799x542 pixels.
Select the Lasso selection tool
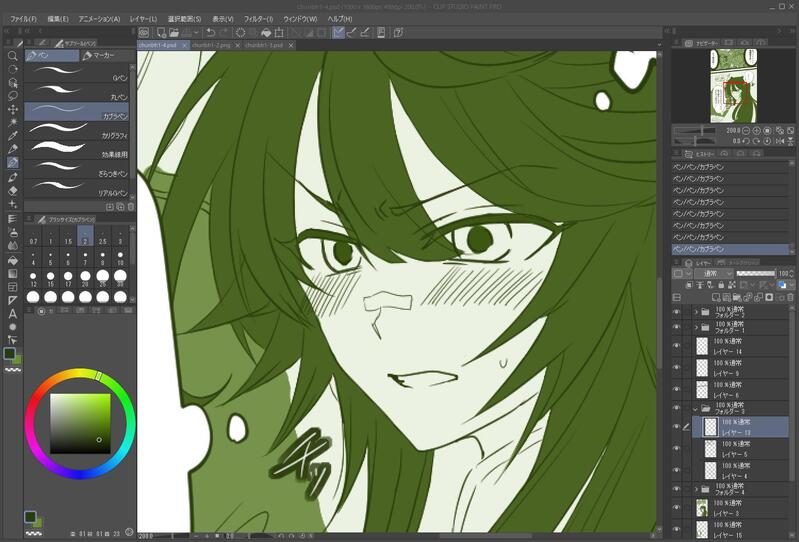pos(13,96)
